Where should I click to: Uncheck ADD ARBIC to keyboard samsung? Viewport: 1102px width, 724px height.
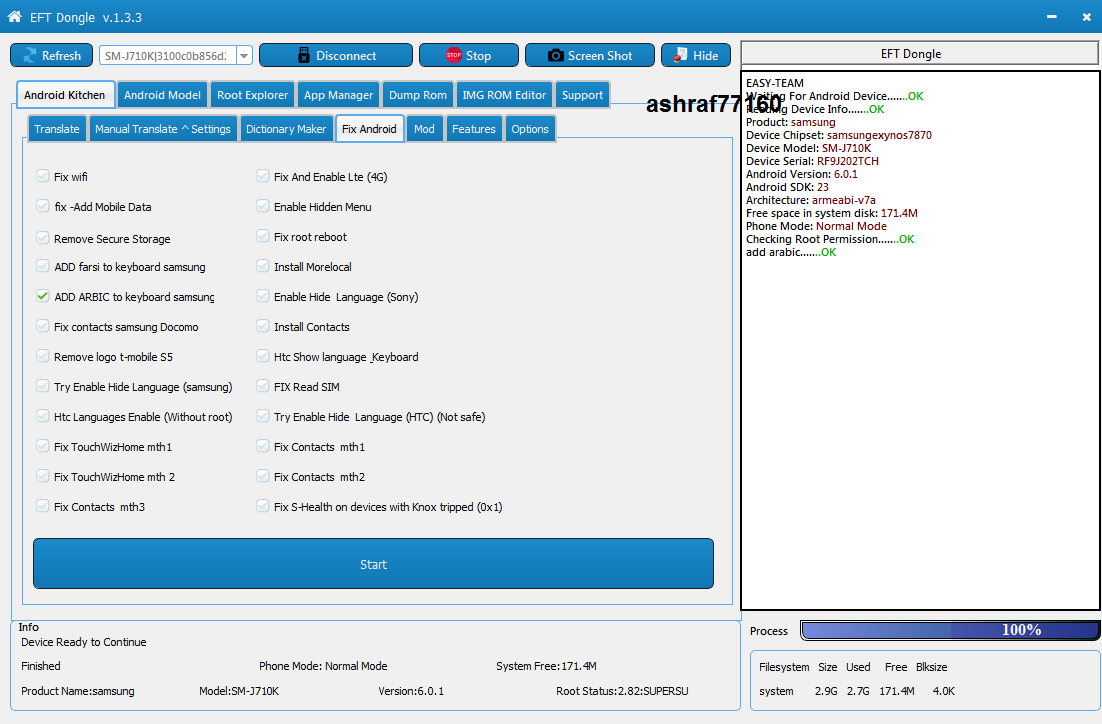point(43,296)
